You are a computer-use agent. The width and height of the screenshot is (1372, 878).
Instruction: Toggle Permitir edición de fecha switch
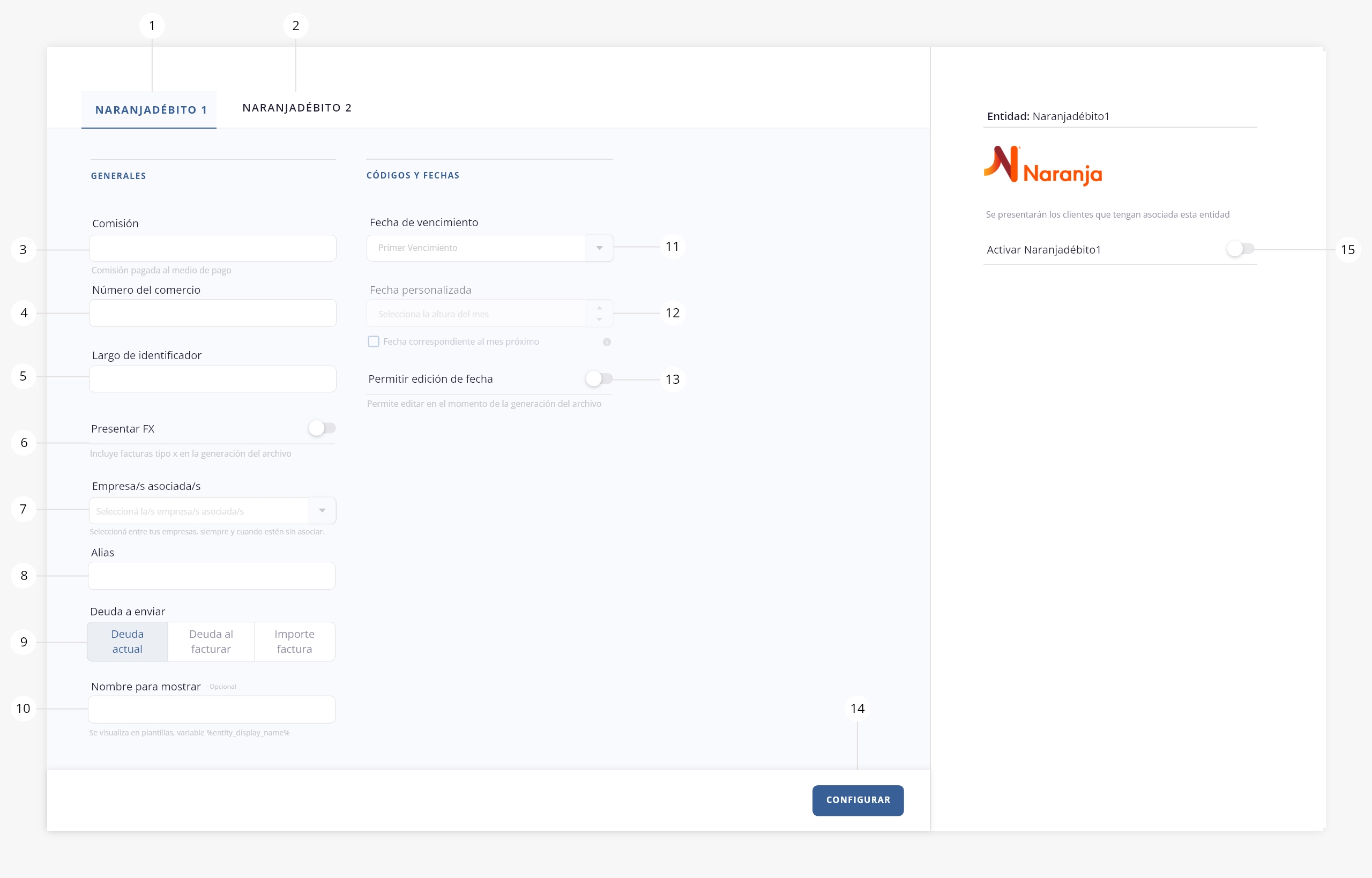tap(599, 378)
